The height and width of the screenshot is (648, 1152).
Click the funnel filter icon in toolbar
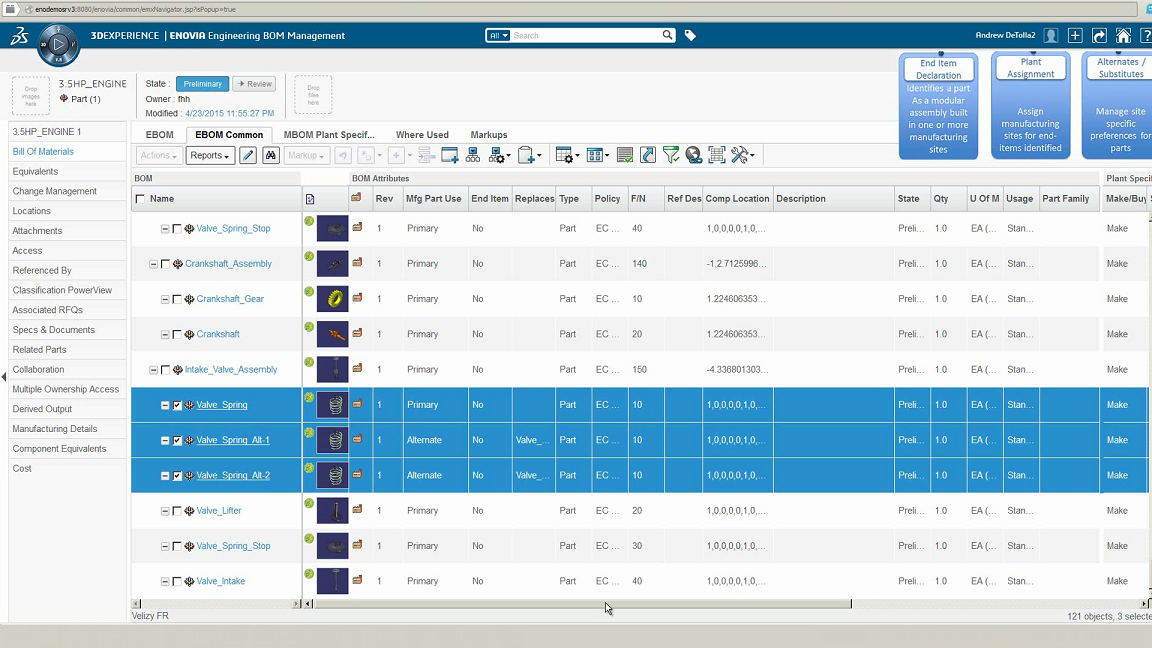(x=671, y=155)
